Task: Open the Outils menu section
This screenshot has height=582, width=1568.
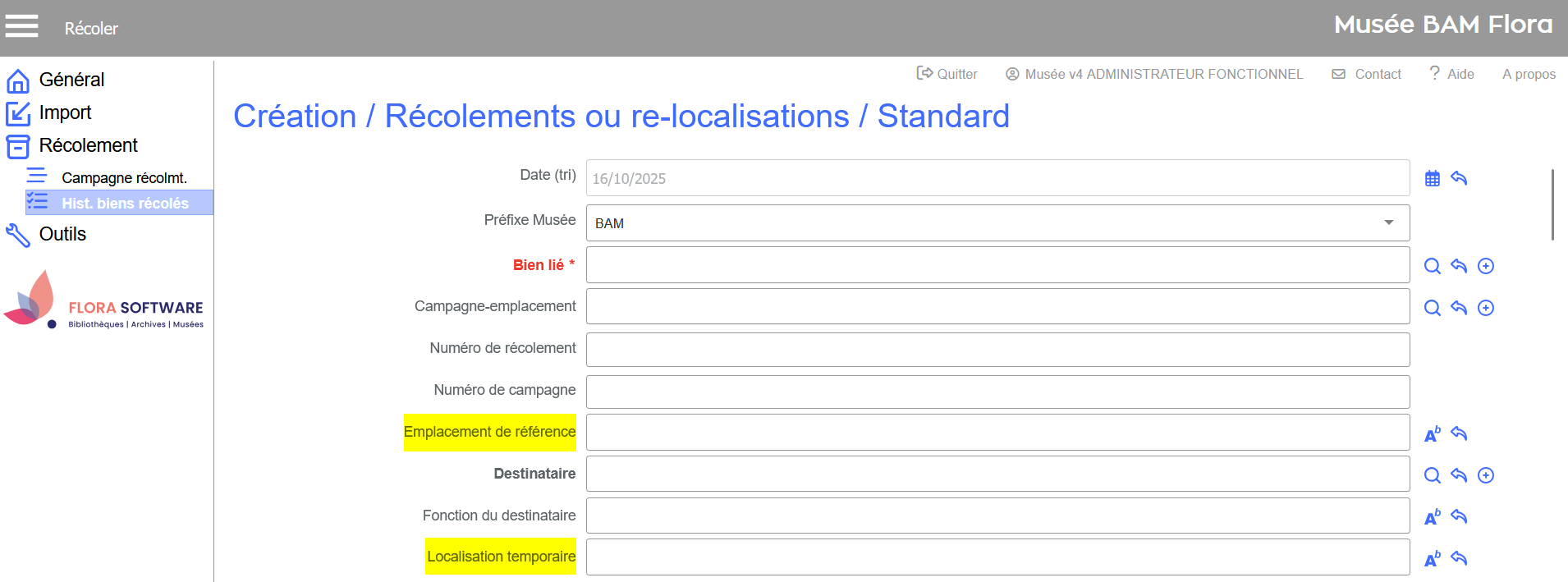Action: point(62,234)
